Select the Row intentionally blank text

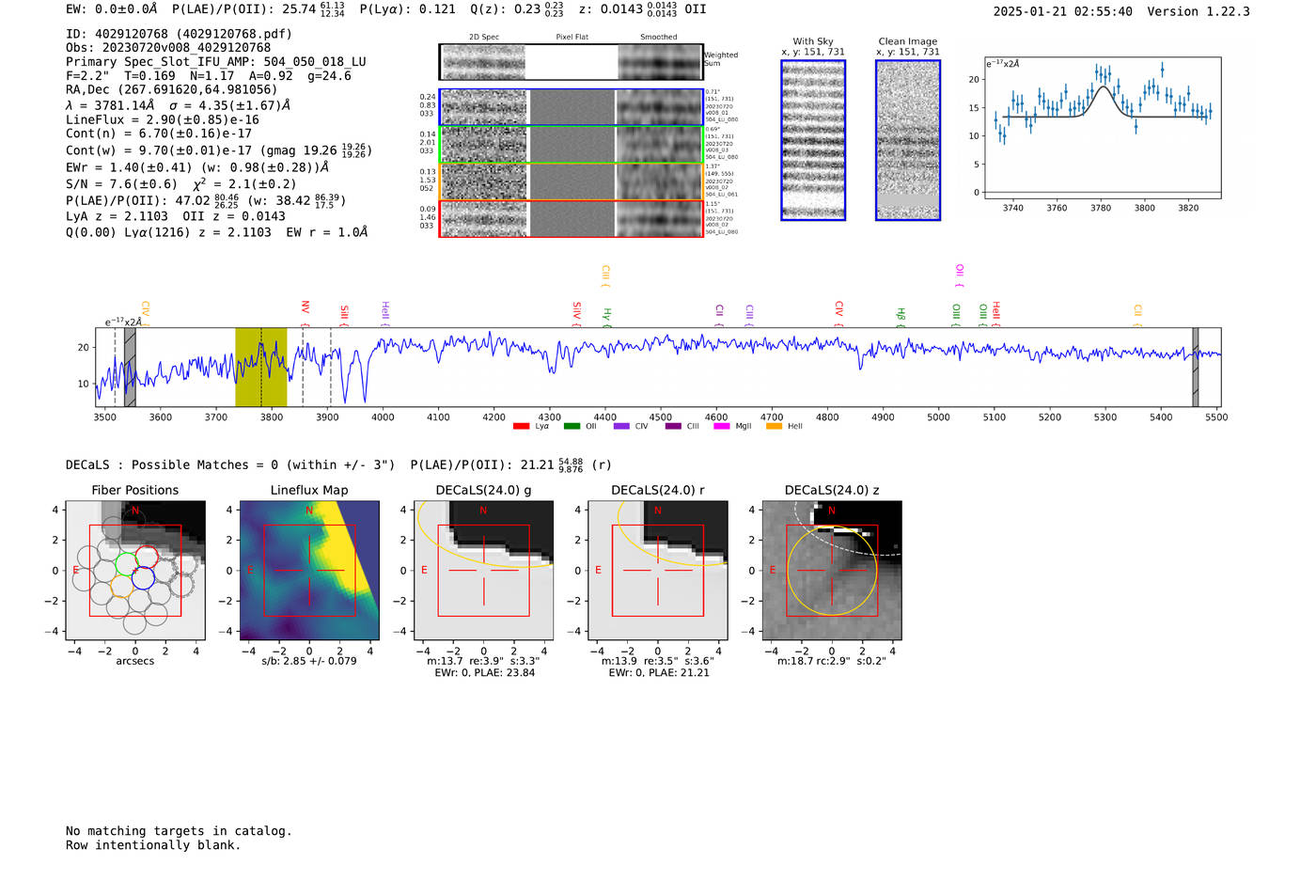[153, 845]
